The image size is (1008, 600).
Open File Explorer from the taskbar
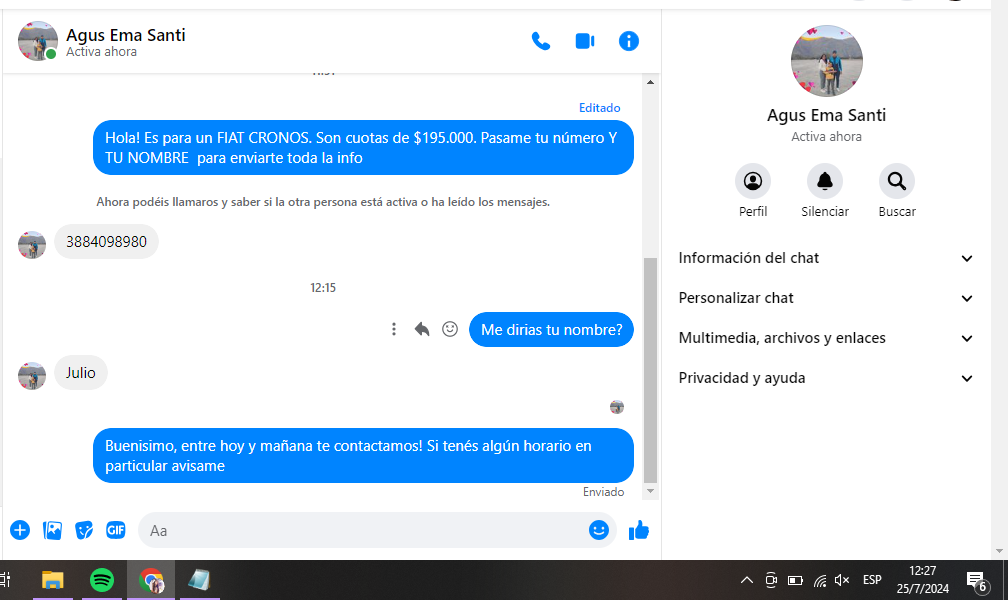[x=52, y=580]
